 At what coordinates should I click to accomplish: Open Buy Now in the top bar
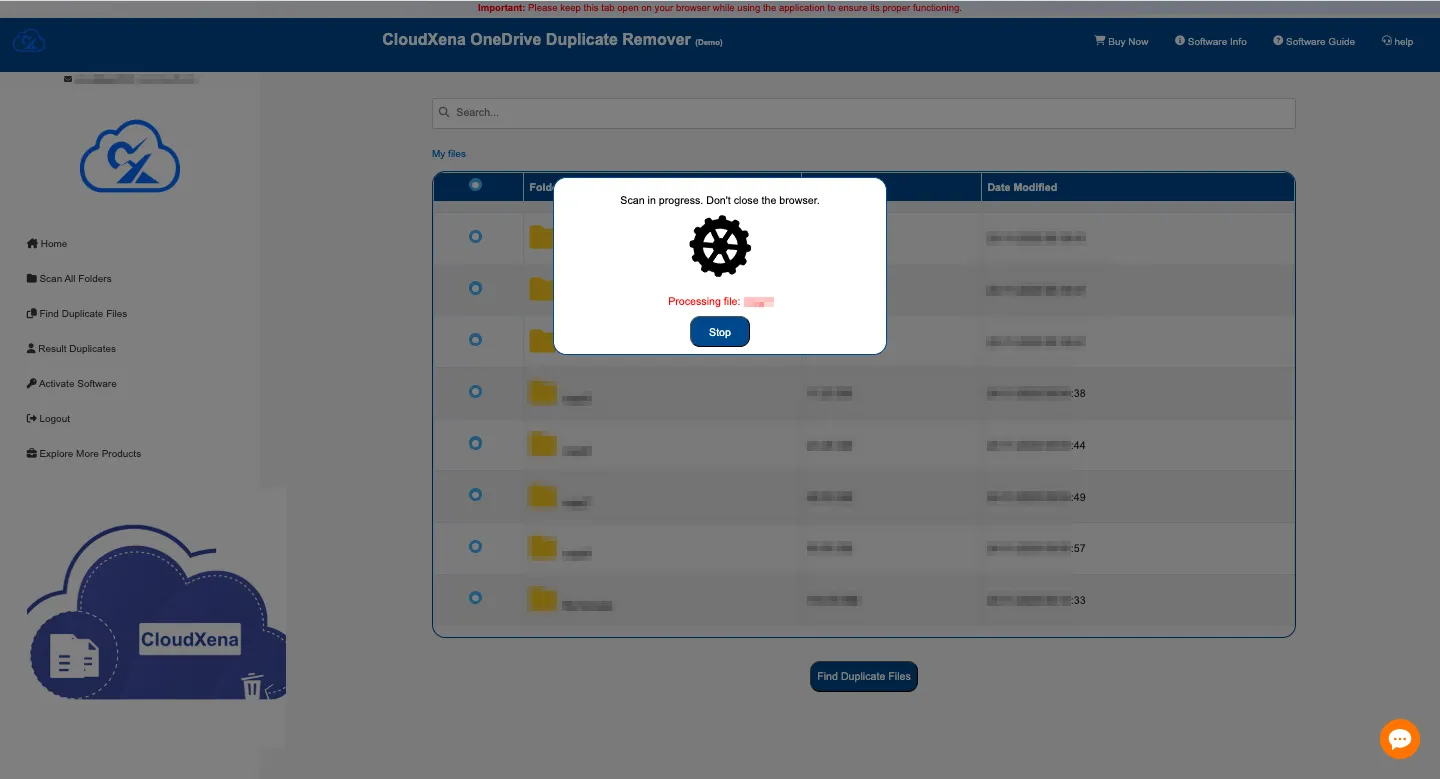[x=1121, y=42]
